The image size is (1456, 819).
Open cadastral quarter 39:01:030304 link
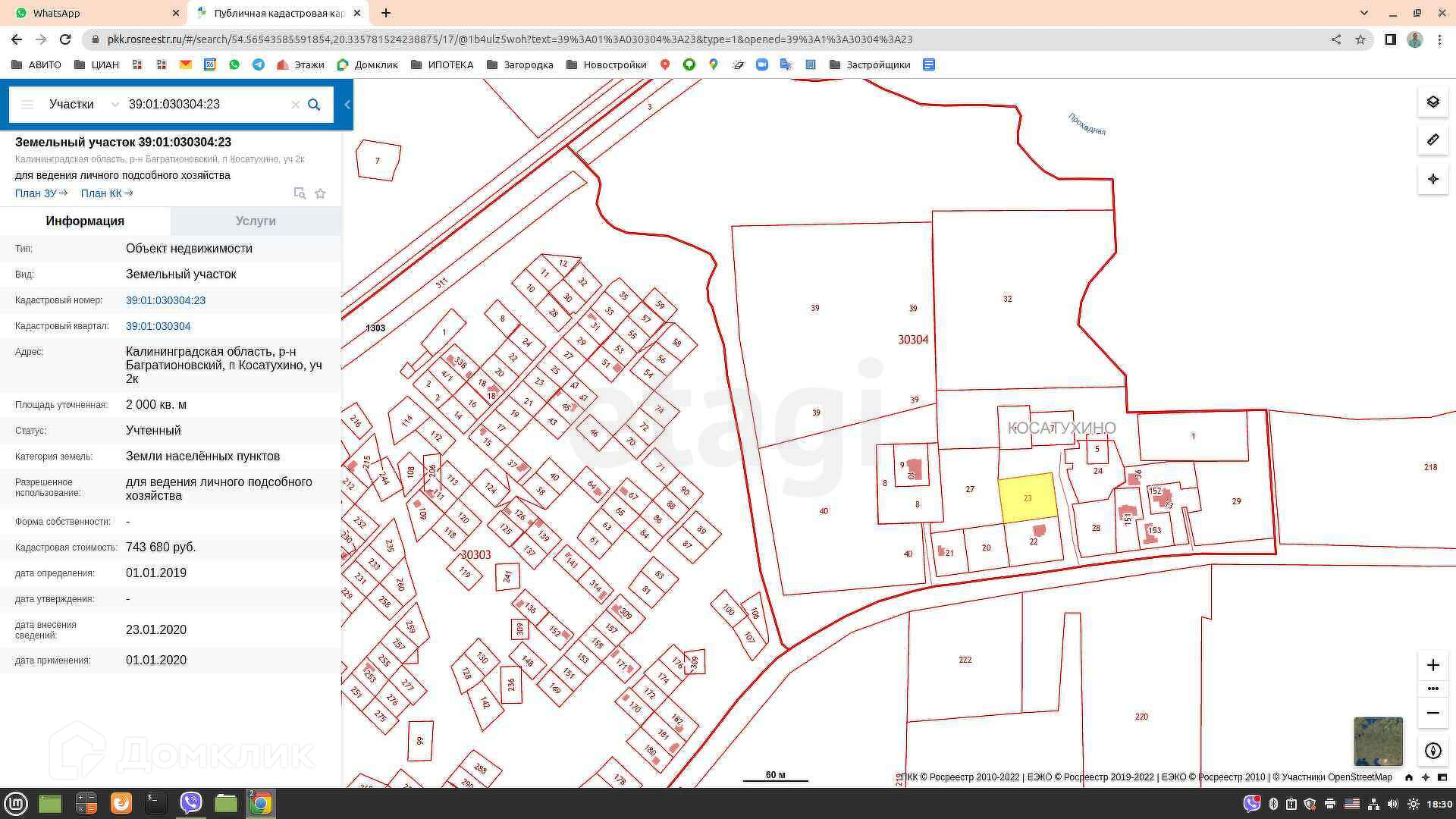(x=158, y=326)
